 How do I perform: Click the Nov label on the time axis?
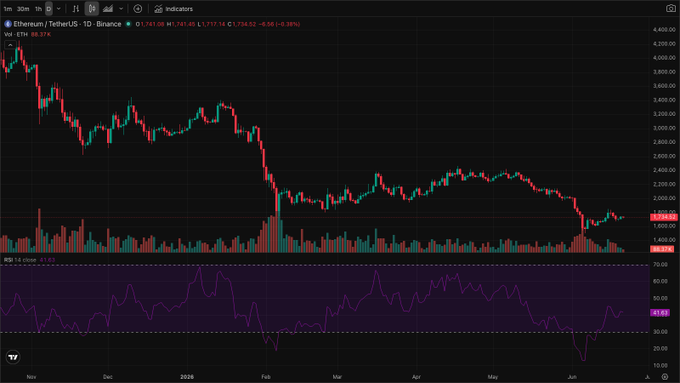coord(31,377)
